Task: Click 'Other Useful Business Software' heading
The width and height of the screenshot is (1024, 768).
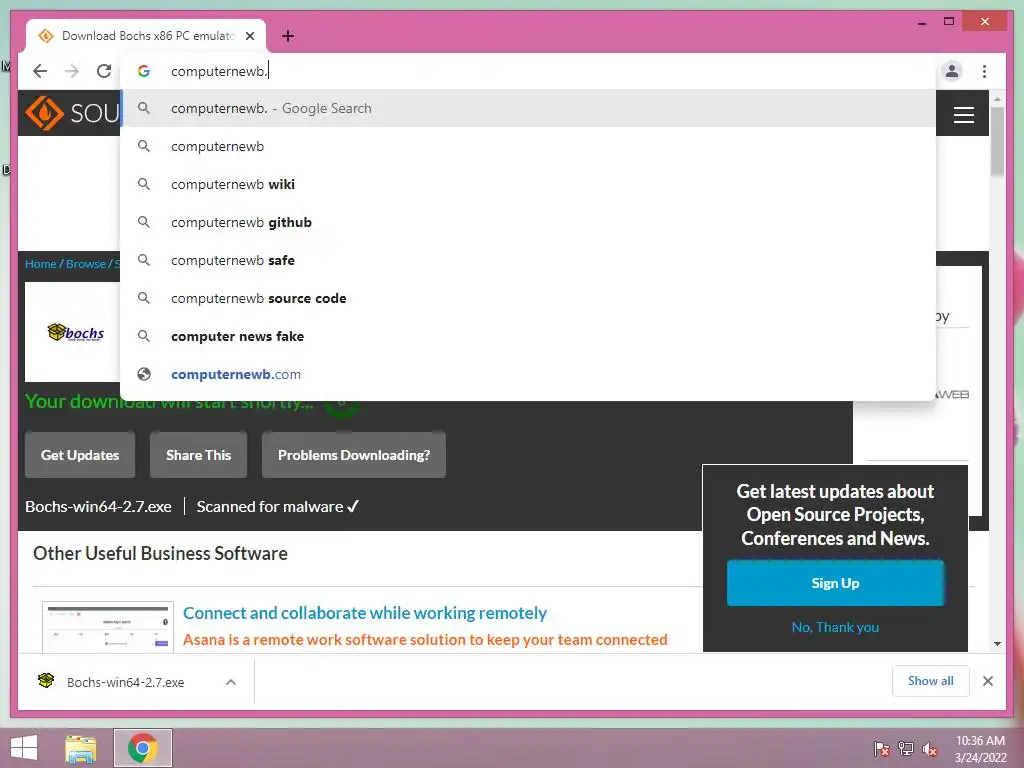Action: 160,553
